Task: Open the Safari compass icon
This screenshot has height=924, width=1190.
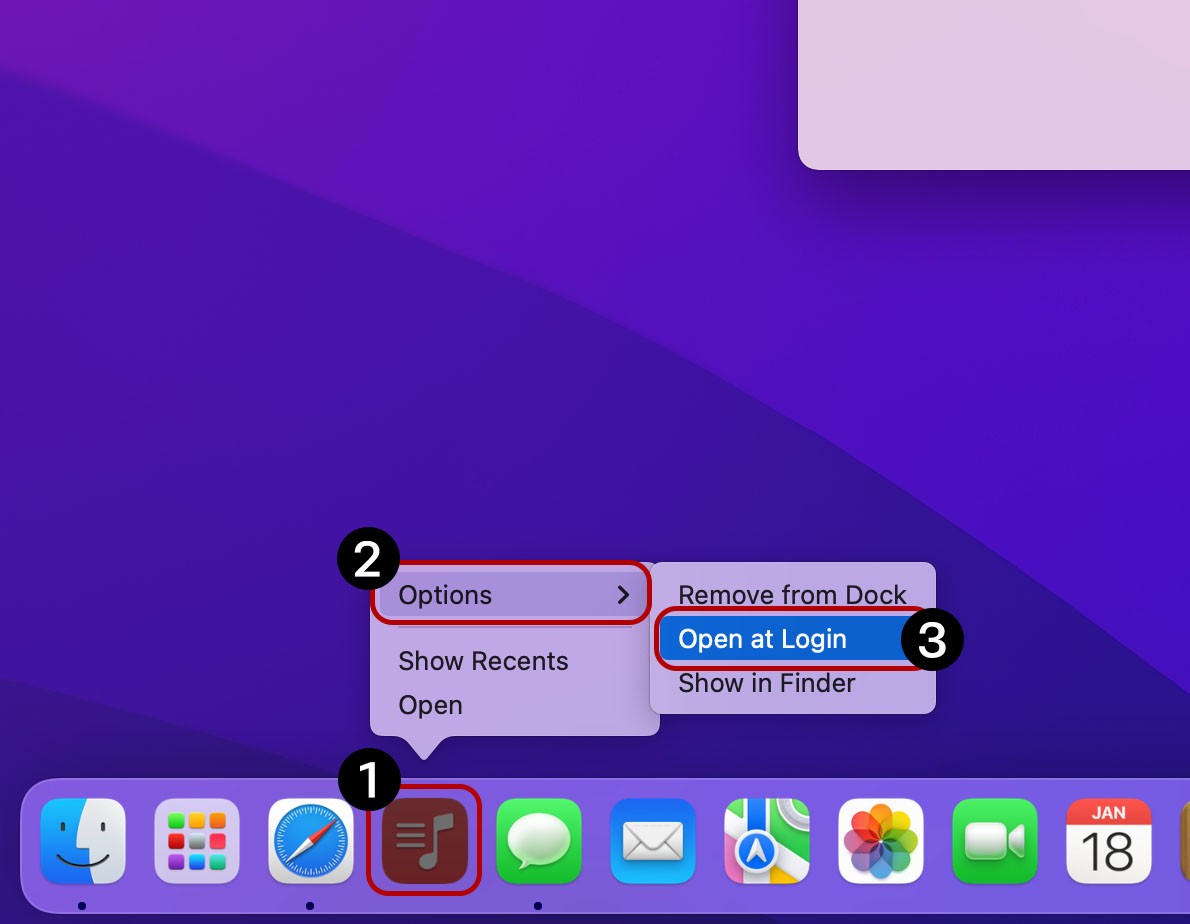Action: [x=311, y=840]
